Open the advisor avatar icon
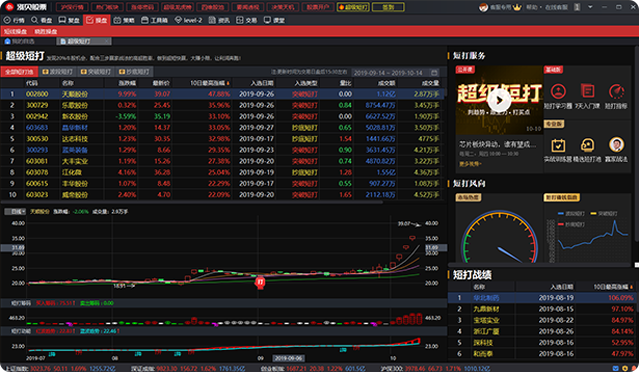Viewport: 639px width, 372px height. [616, 145]
